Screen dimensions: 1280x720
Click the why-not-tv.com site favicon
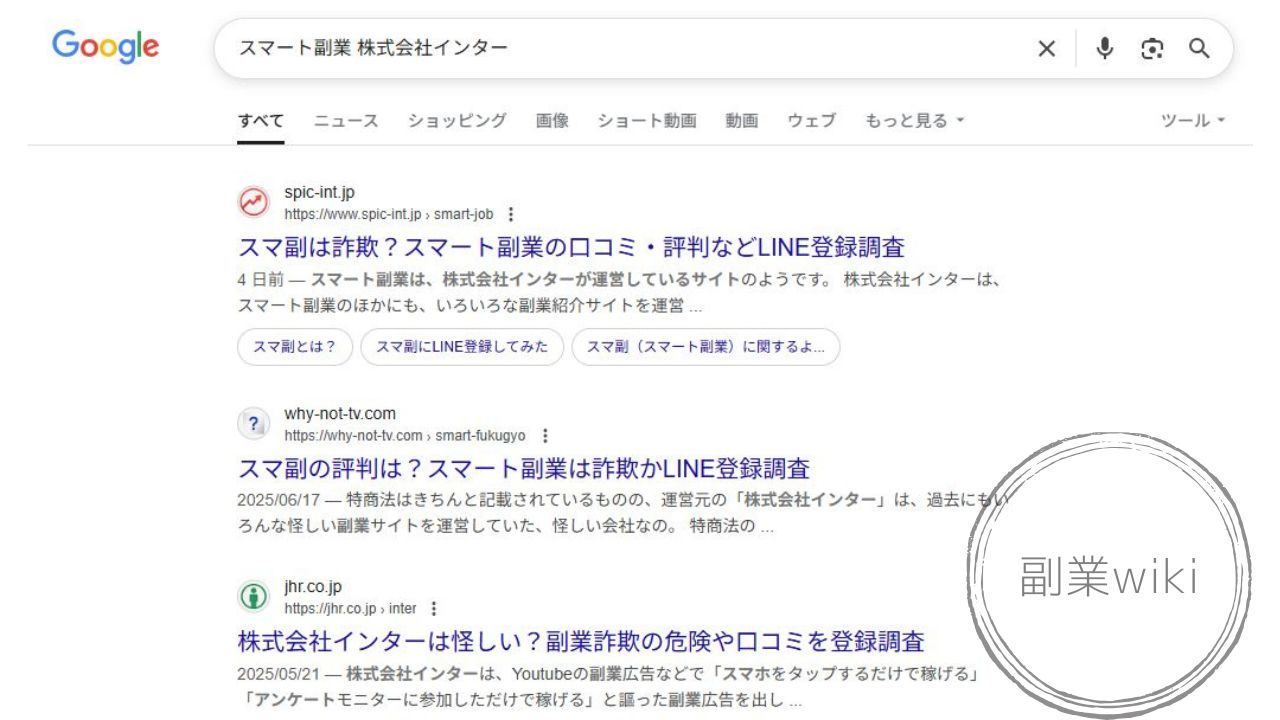click(254, 424)
